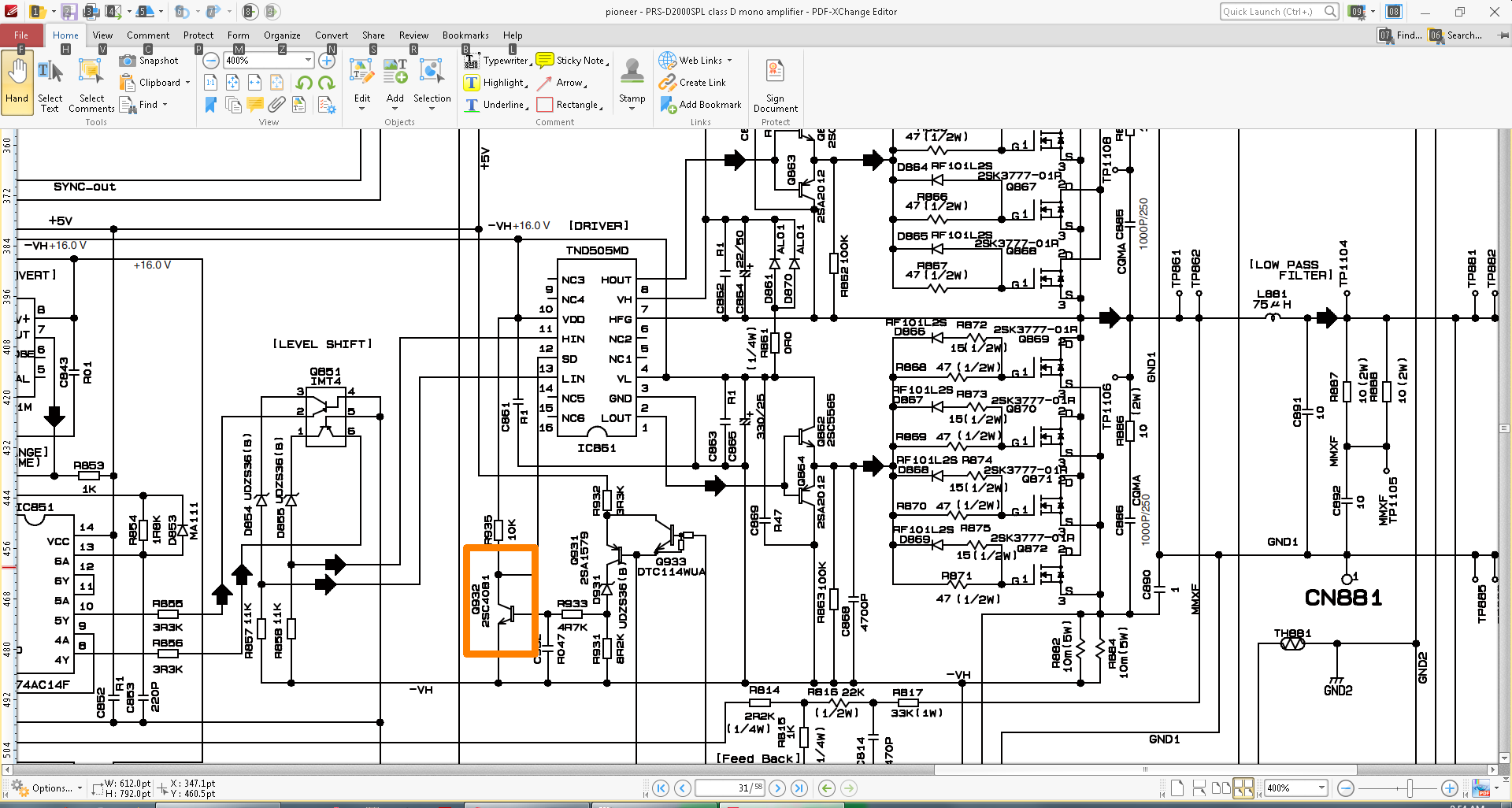The image size is (1512, 808).
Task: Switch to the Organize tab
Action: 282,35
